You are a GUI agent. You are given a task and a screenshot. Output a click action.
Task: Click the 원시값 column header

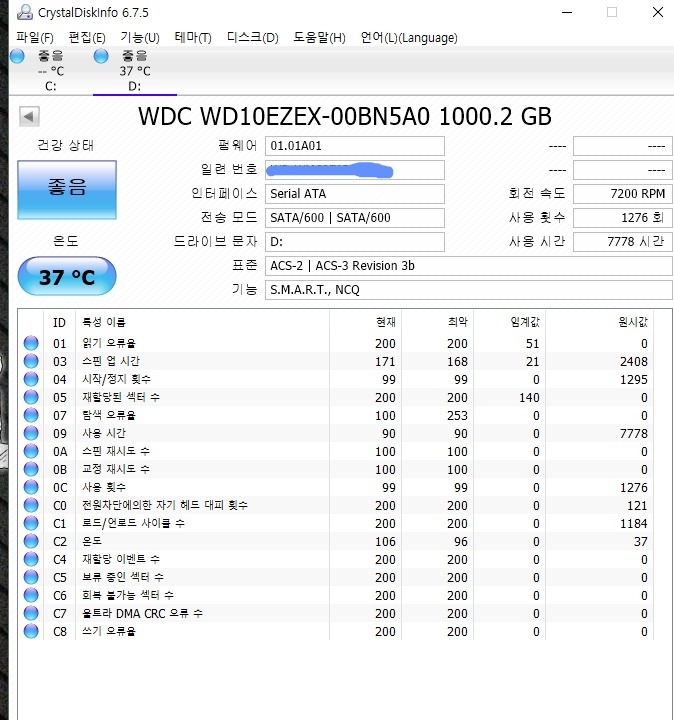633,322
